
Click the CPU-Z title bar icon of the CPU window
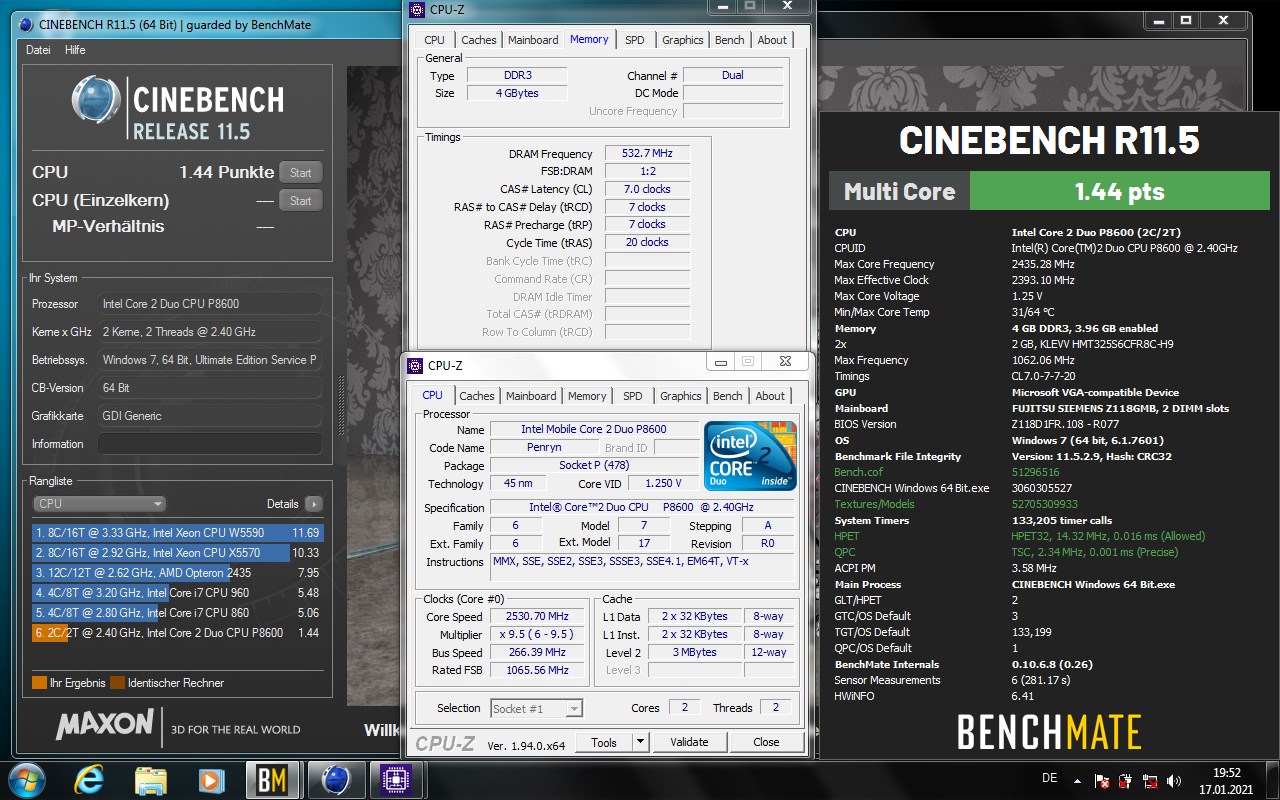coord(415,366)
